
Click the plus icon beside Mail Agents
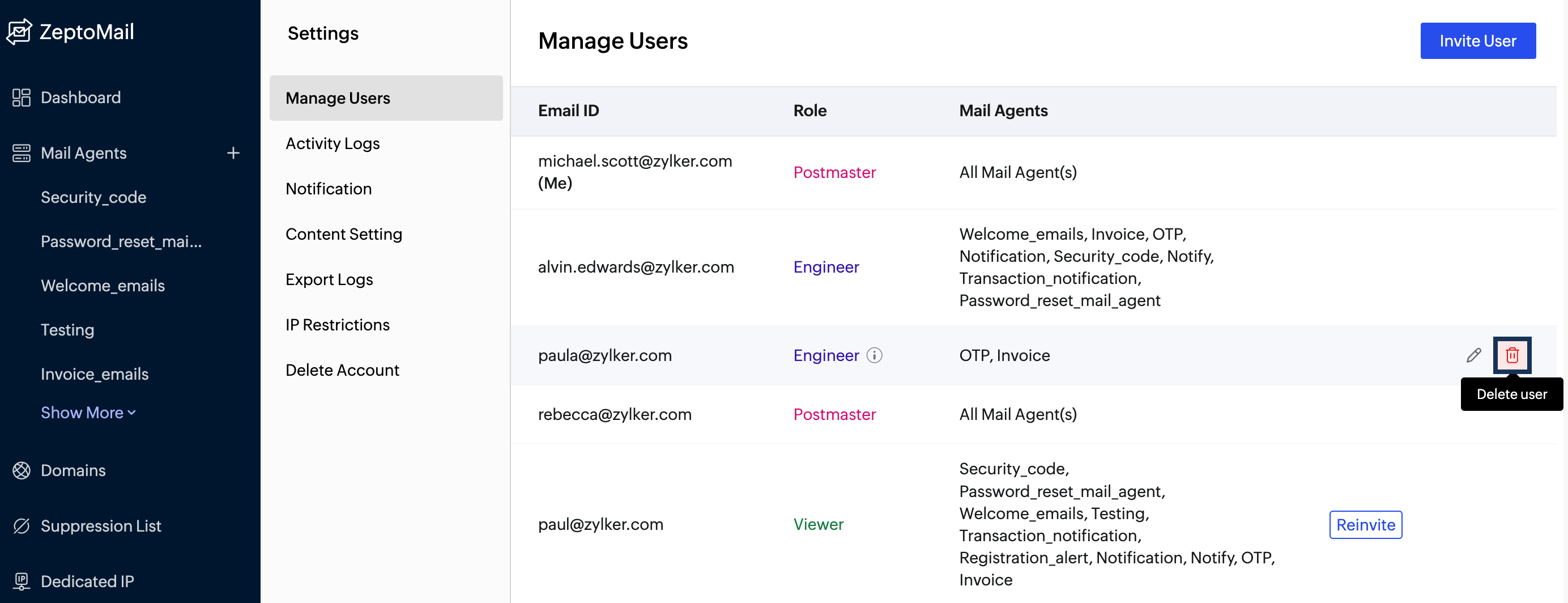(233, 153)
